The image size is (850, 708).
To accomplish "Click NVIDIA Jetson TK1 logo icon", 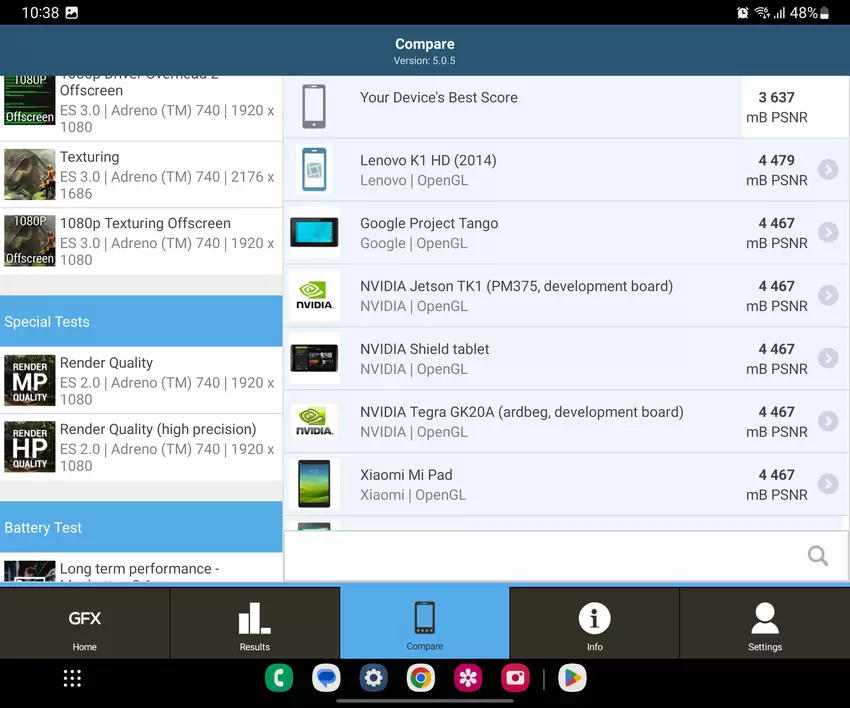I will click(314, 295).
